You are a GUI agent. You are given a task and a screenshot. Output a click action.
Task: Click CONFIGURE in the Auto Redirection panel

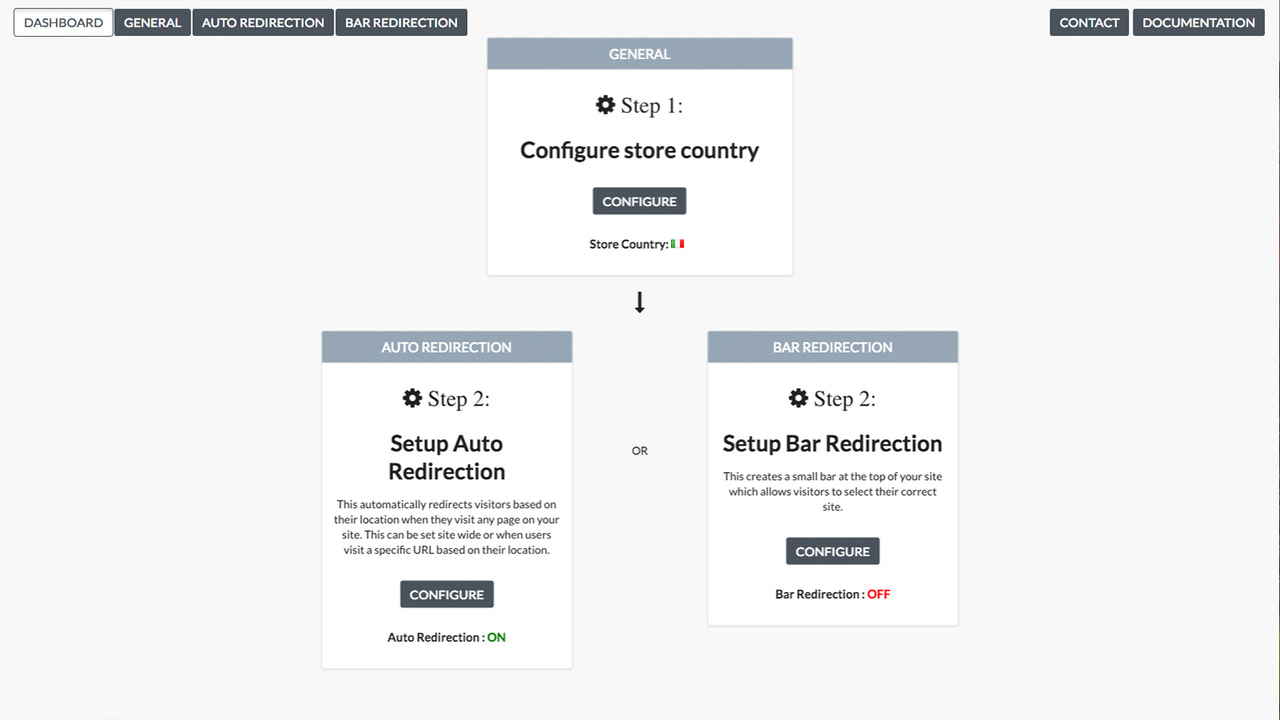(446, 593)
